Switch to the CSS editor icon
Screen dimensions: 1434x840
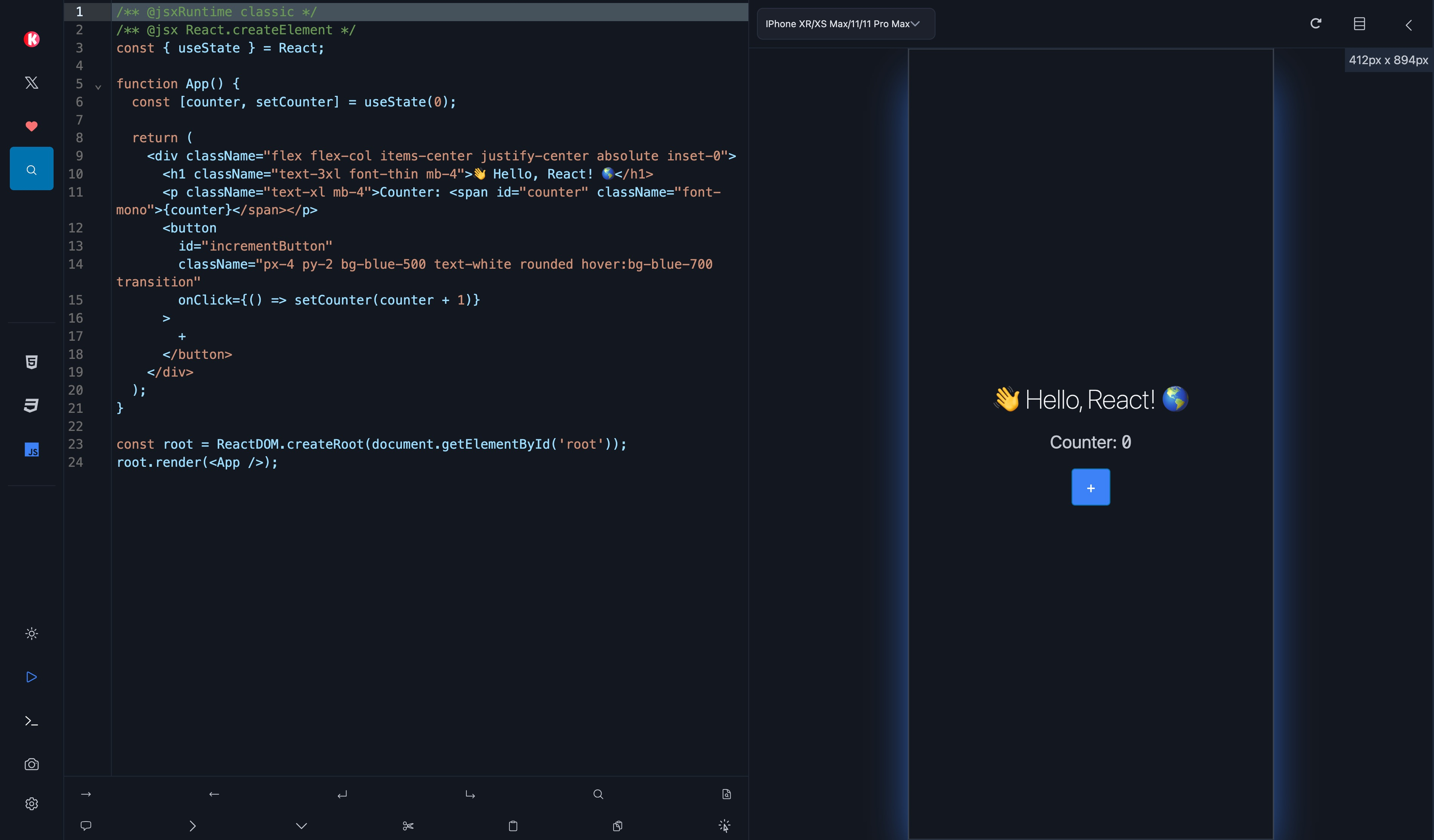click(32, 405)
